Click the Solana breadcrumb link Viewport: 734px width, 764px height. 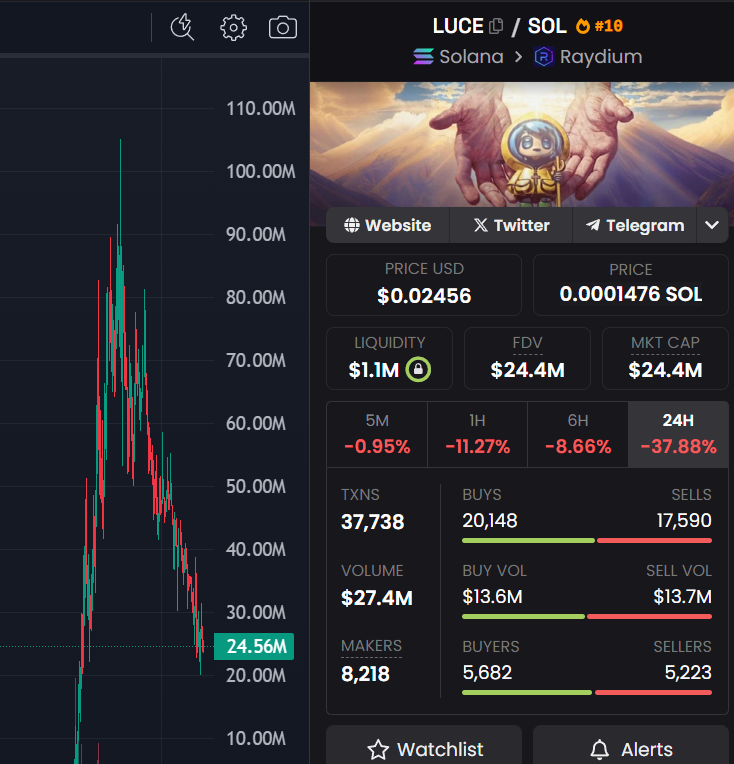pyautogui.click(x=471, y=57)
